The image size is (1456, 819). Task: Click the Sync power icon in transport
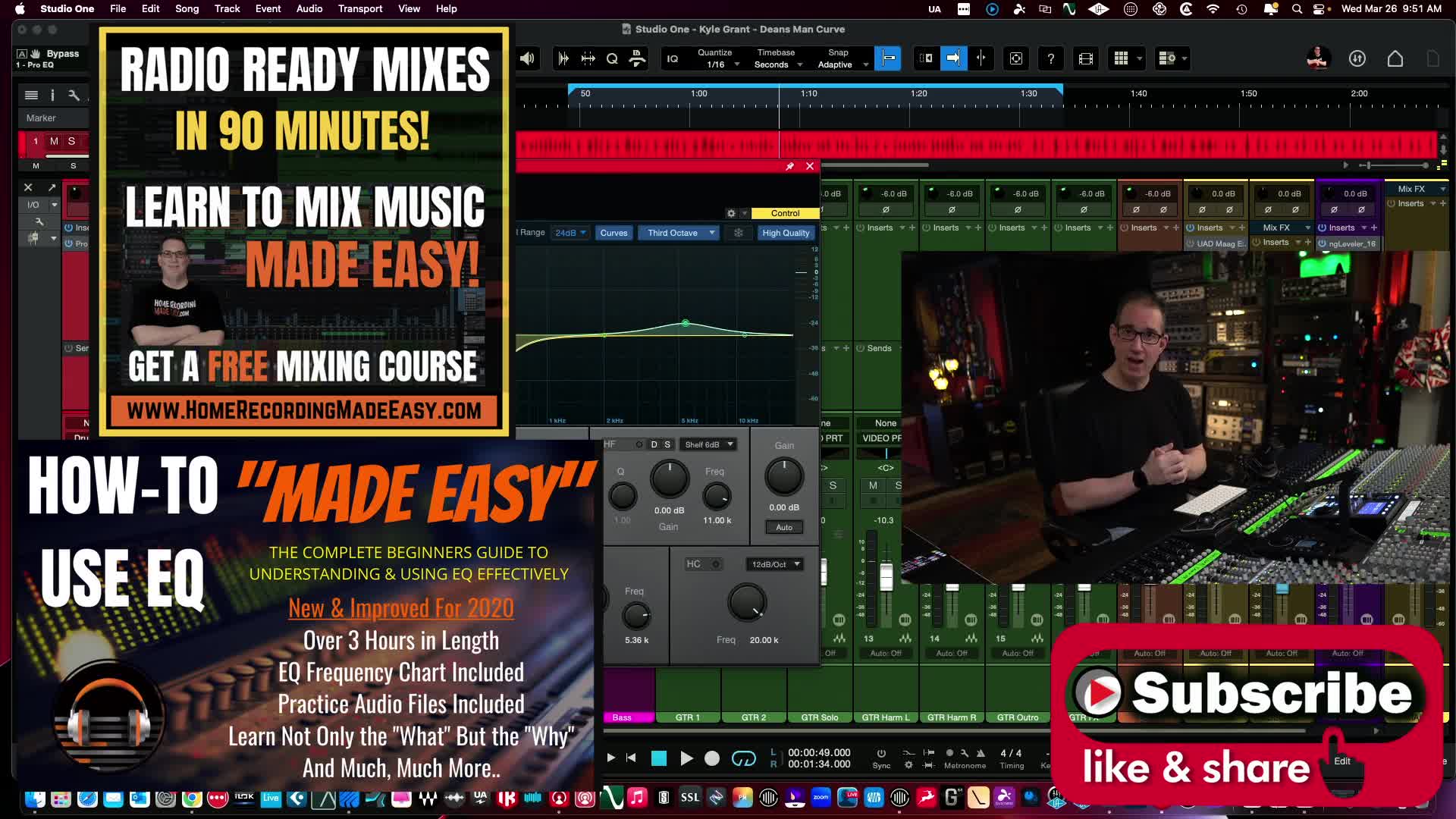pos(881,753)
